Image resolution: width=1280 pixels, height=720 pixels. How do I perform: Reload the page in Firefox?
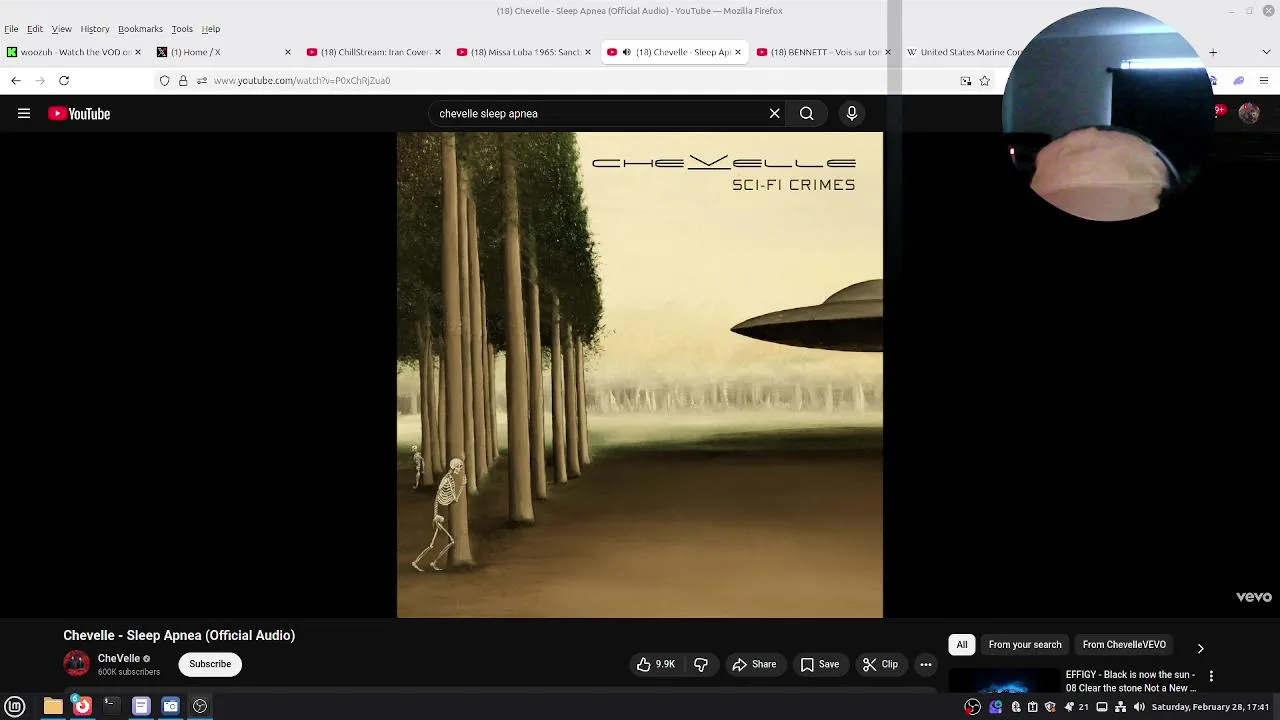[x=64, y=80]
